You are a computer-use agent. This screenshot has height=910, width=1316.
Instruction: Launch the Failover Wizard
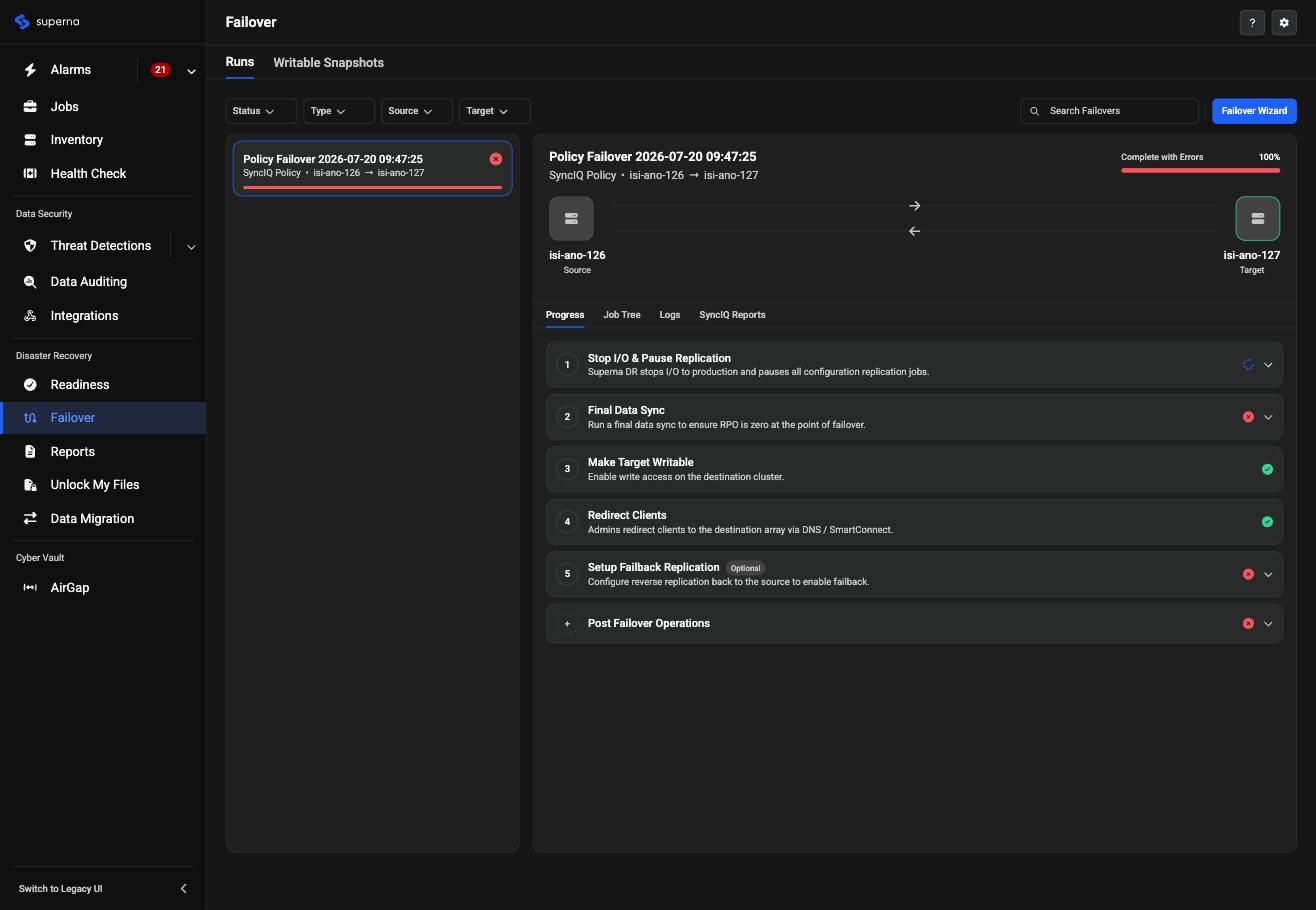coord(1254,111)
